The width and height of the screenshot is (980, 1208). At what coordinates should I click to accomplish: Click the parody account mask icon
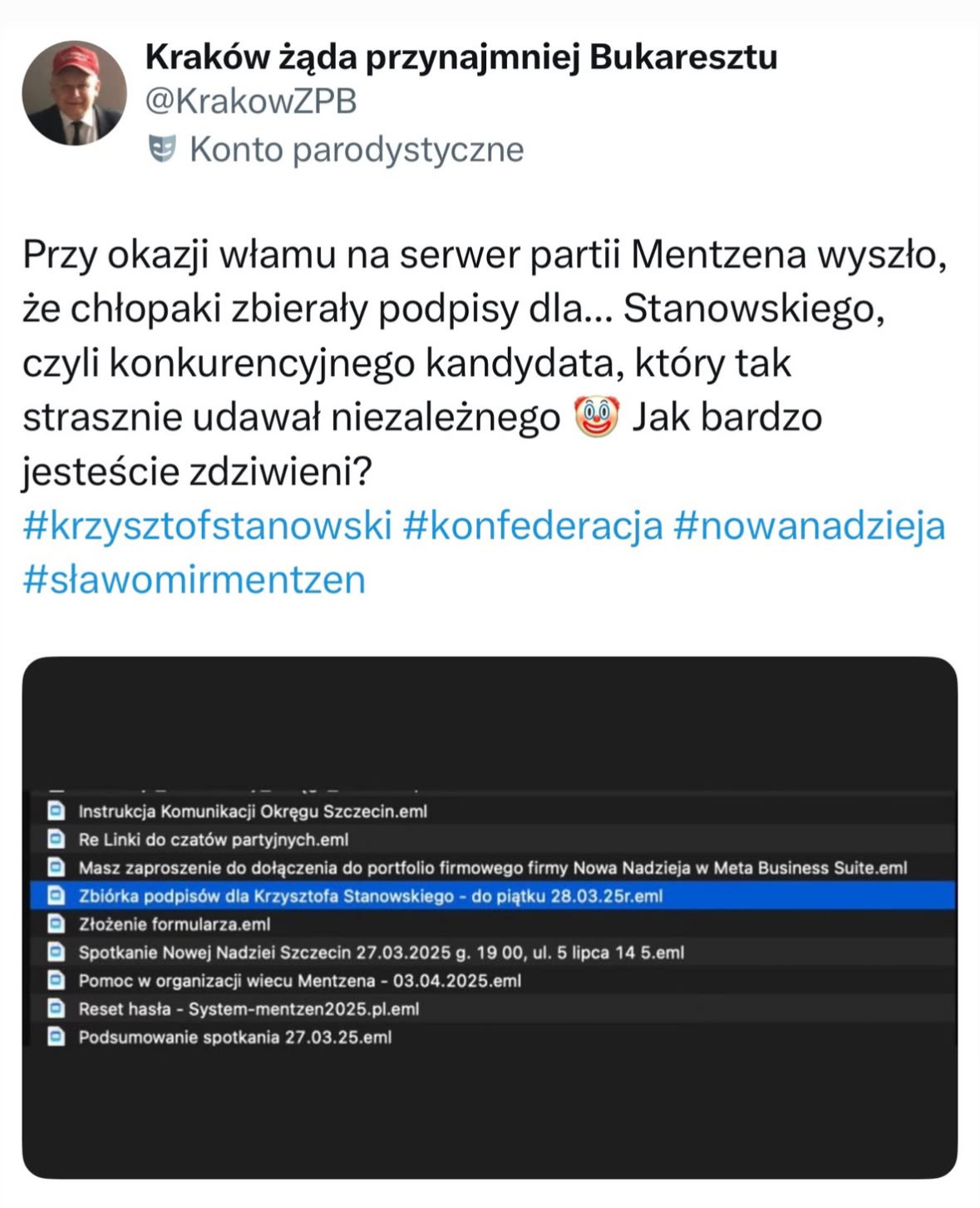point(162,150)
